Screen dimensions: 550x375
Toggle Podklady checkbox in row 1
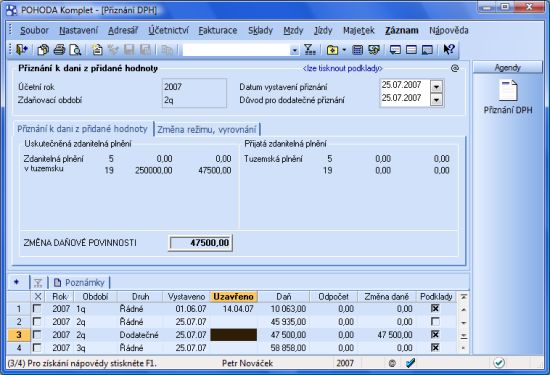click(435, 308)
